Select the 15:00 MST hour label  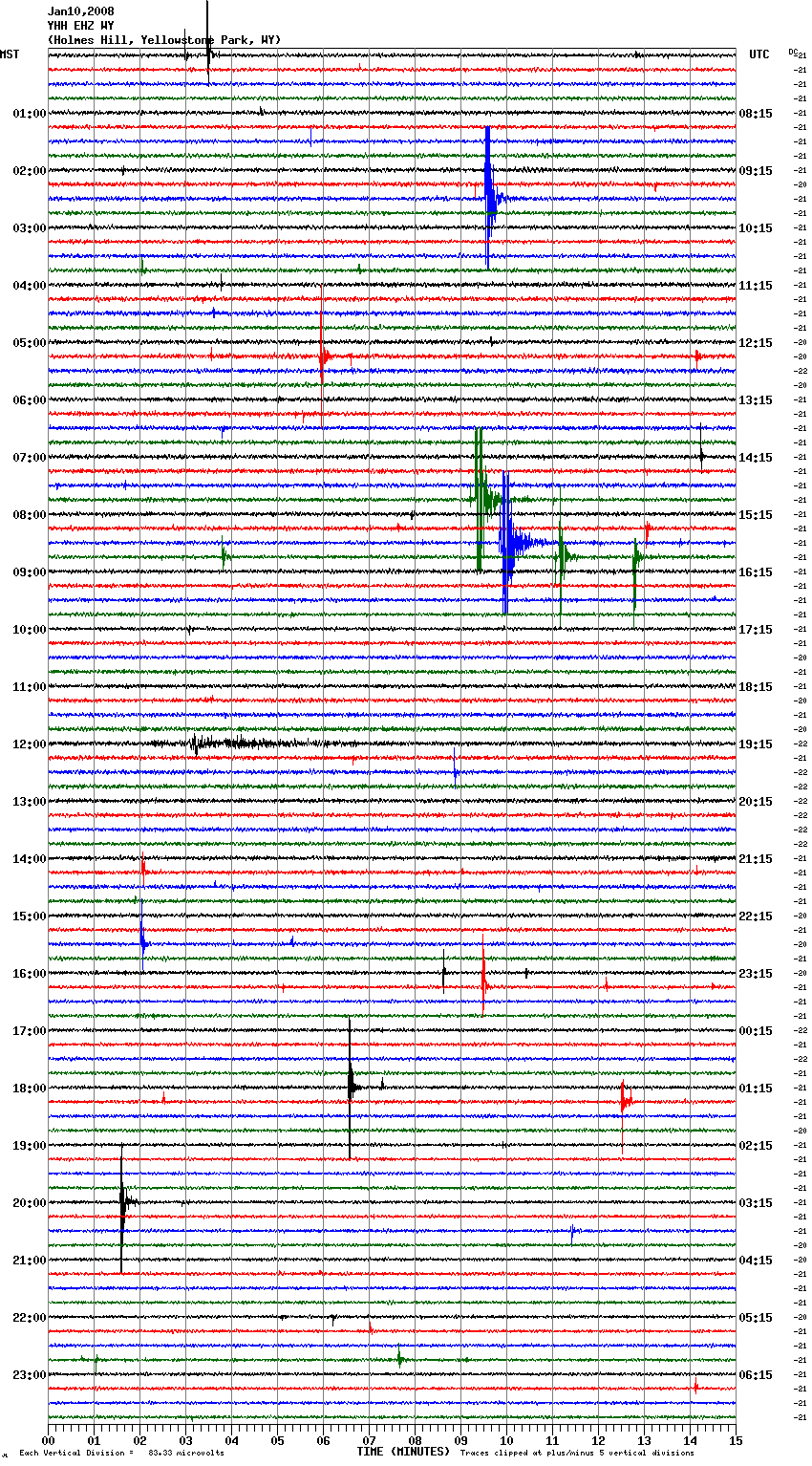click(x=30, y=916)
